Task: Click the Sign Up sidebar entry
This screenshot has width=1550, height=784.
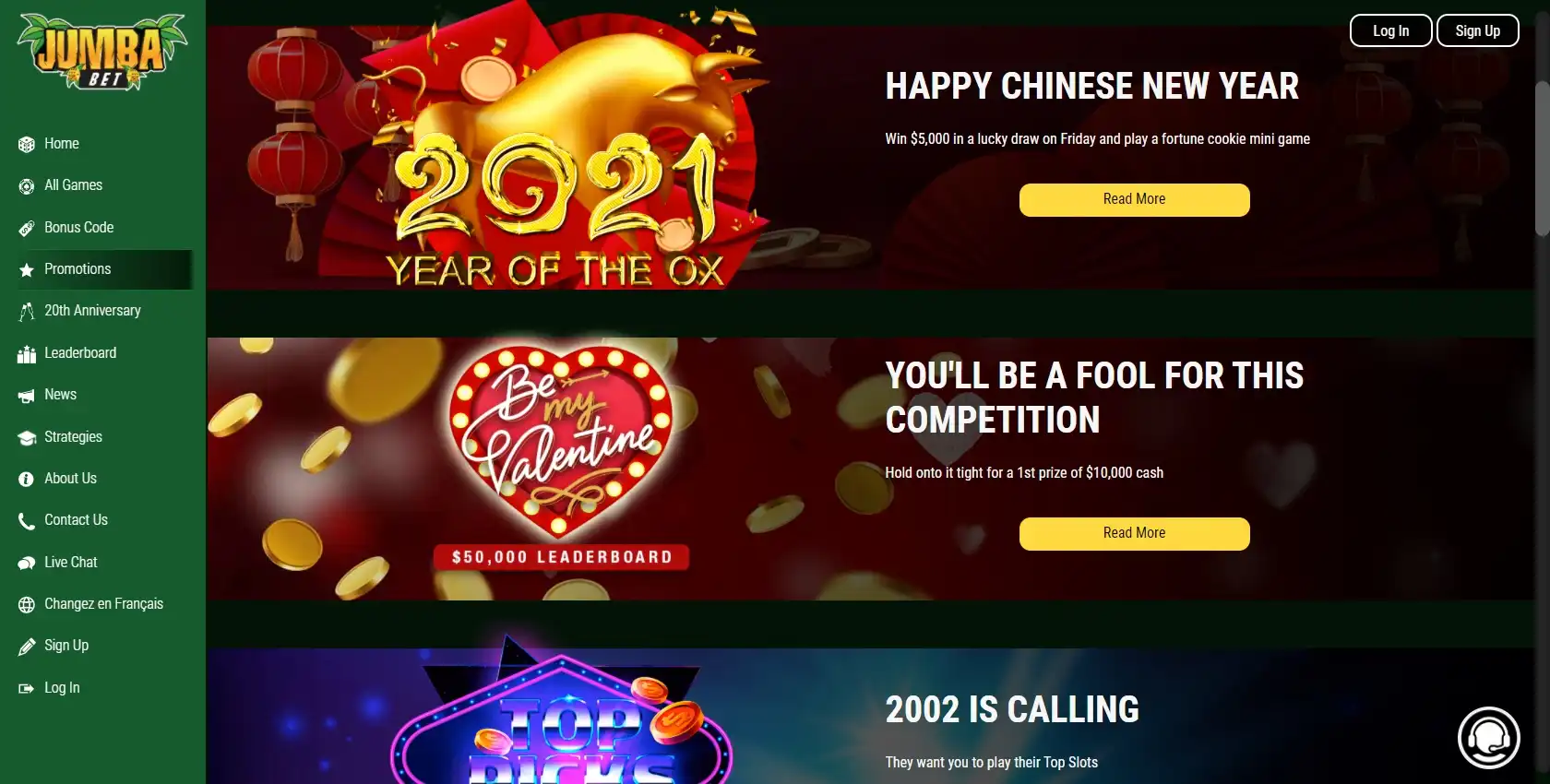Action: click(x=66, y=646)
